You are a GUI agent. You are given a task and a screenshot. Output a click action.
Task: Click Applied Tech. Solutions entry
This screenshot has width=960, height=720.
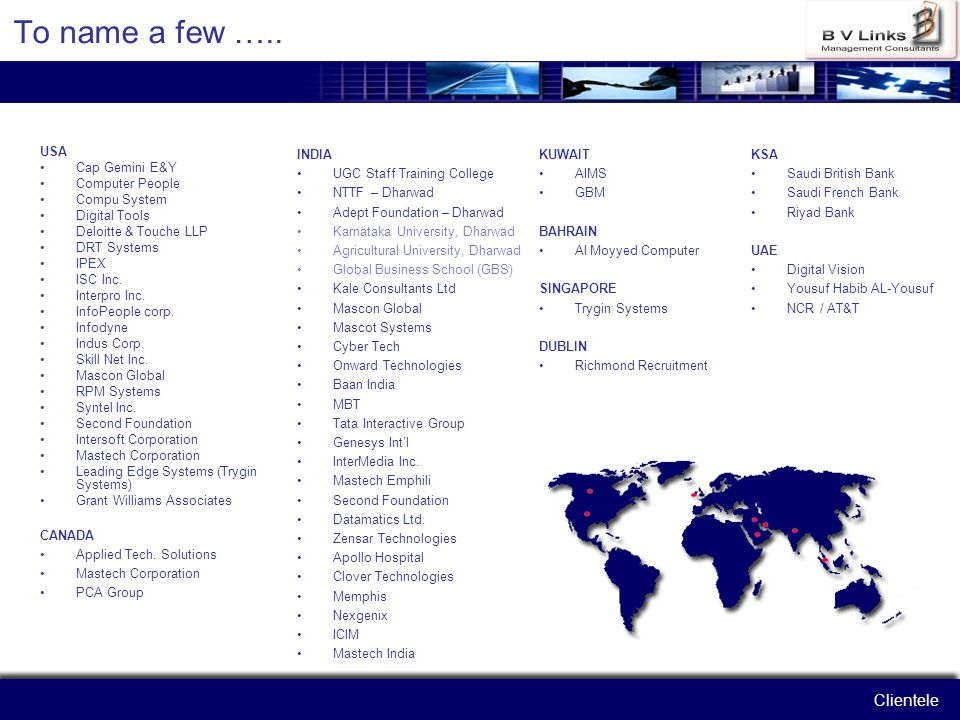(x=146, y=555)
